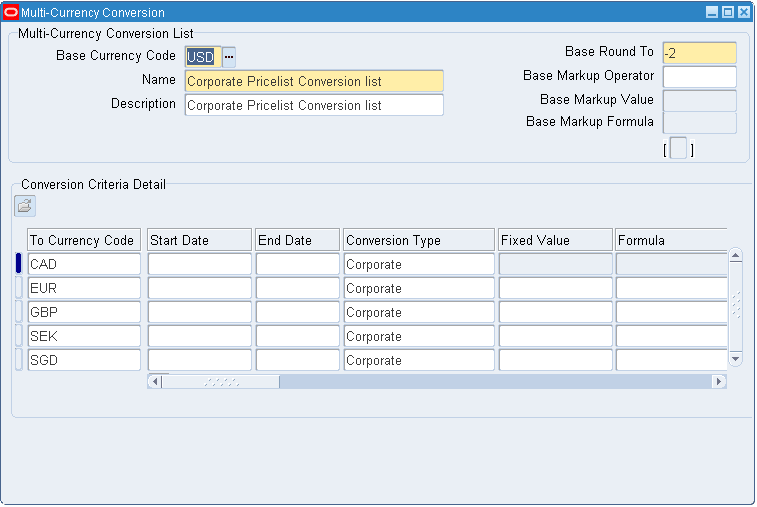
Task: Click the Start Date cell for EUR
Action: point(199,288)
